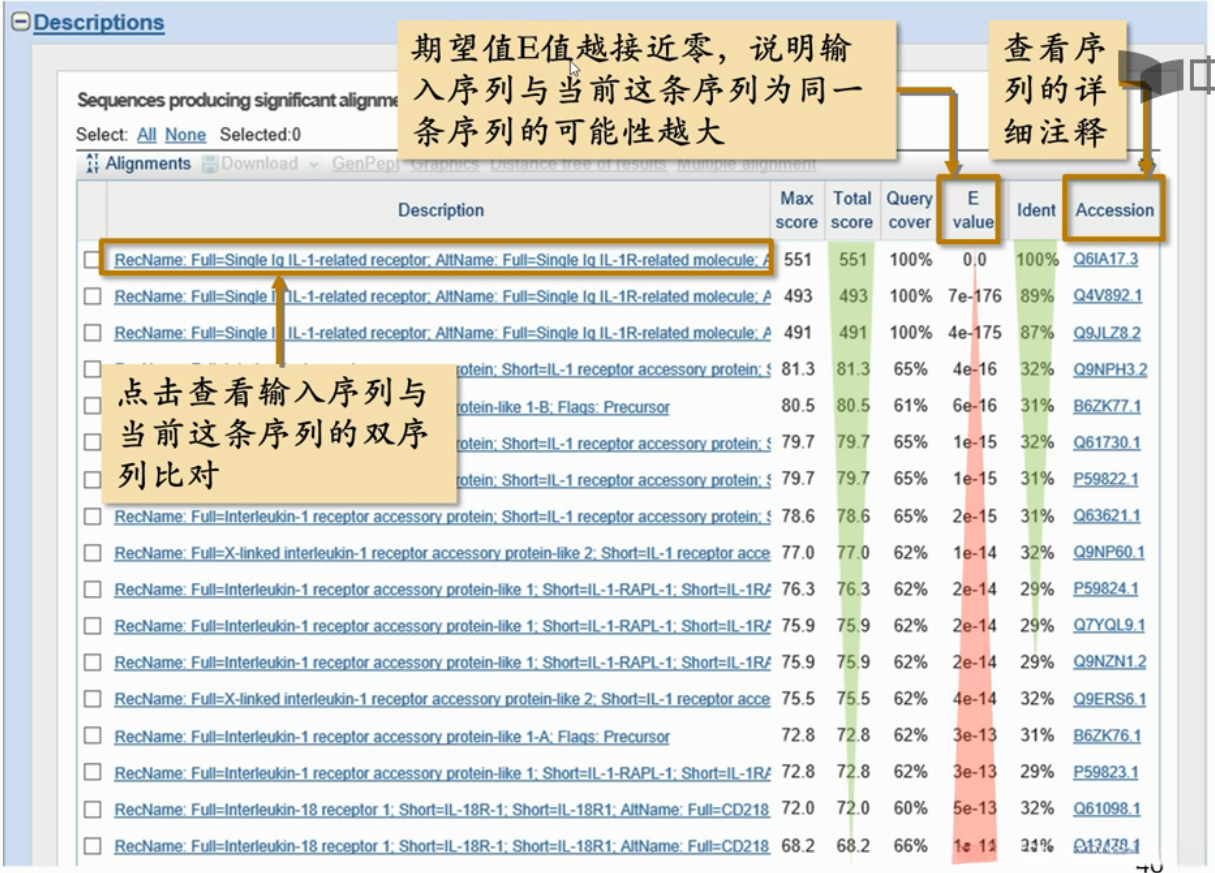Open accession link P59823.1

tap(1106, 772)
